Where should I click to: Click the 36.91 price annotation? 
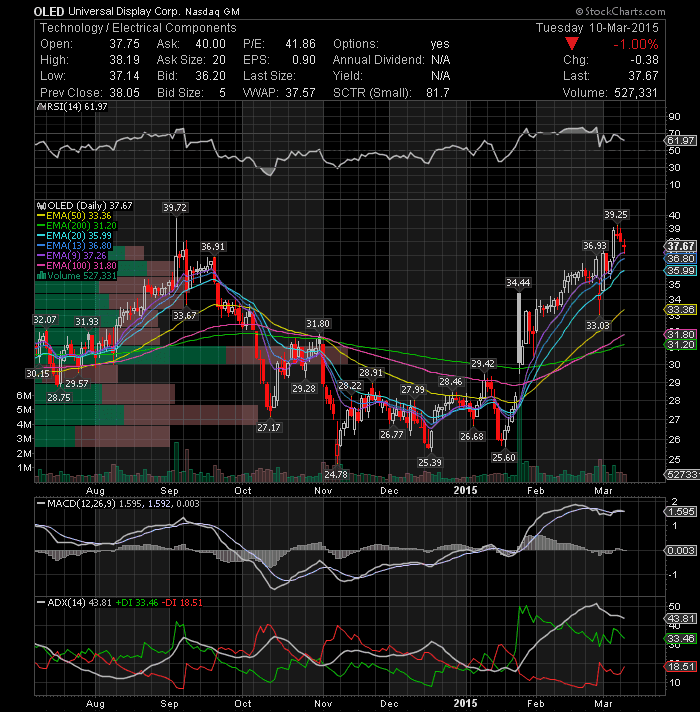(213, 247)
